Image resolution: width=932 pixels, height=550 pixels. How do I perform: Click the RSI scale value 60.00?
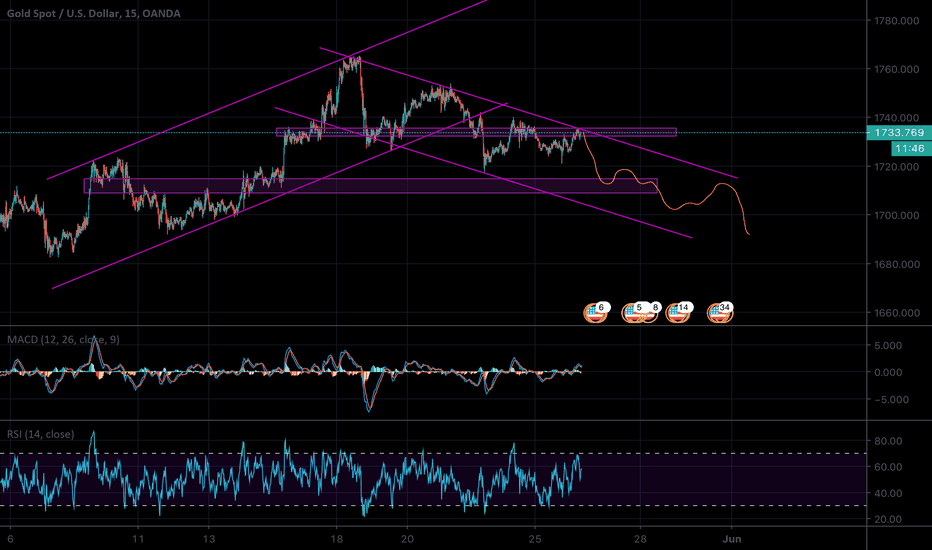(x=888, y=467)
